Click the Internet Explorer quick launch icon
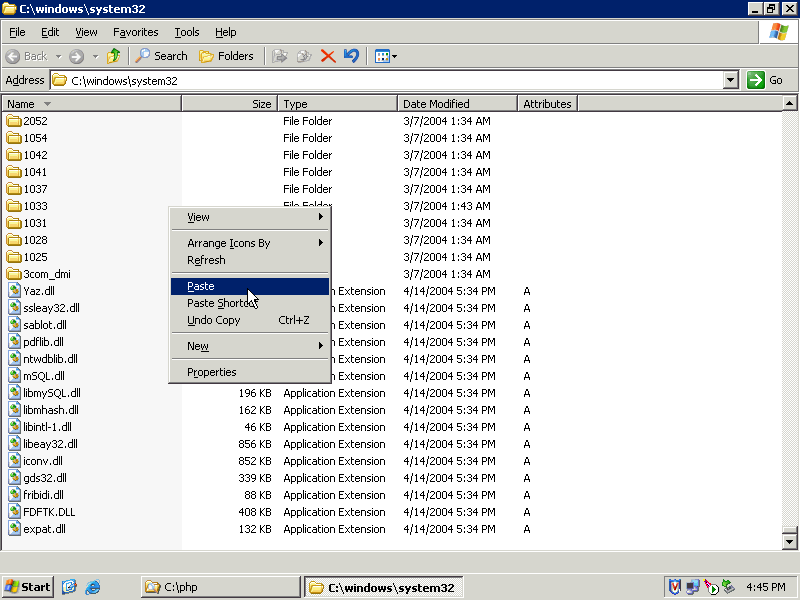The height and width of the screenshot is (600, 800). [x=93, y=587]
